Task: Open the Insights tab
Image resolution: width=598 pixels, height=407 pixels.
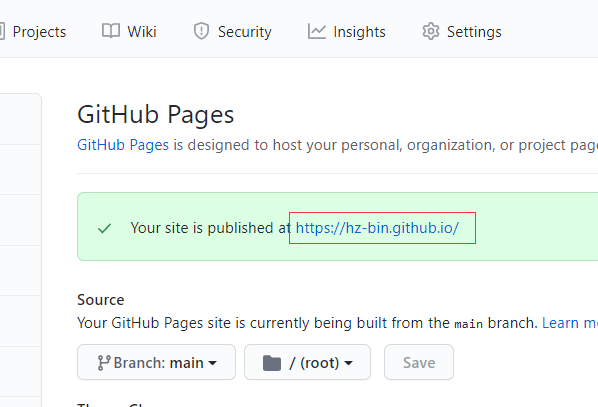Action: click(x=347, y=32)
